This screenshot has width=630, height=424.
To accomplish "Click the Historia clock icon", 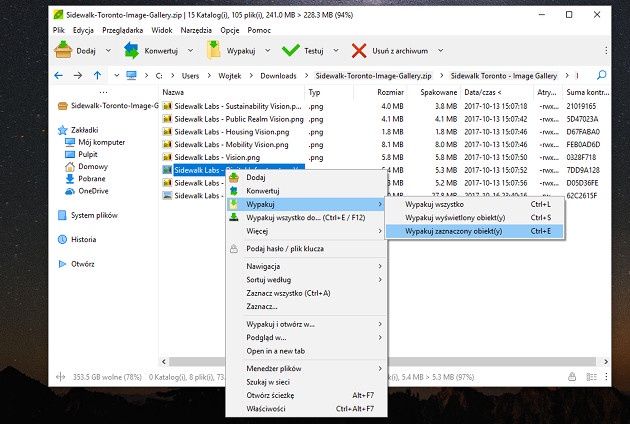I will tap(62, 240).
